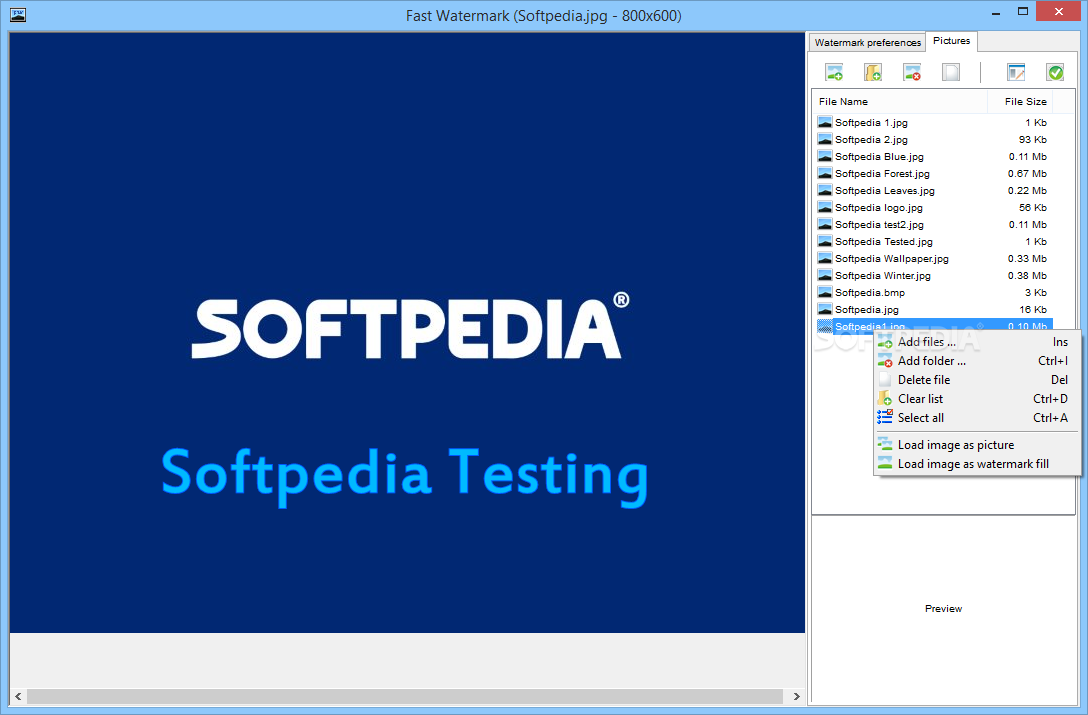The width and height of the screenshot is (1088, 715).
Task: Click the image icon beside Softpedia.bmp
Action: (x=825, y=292)
